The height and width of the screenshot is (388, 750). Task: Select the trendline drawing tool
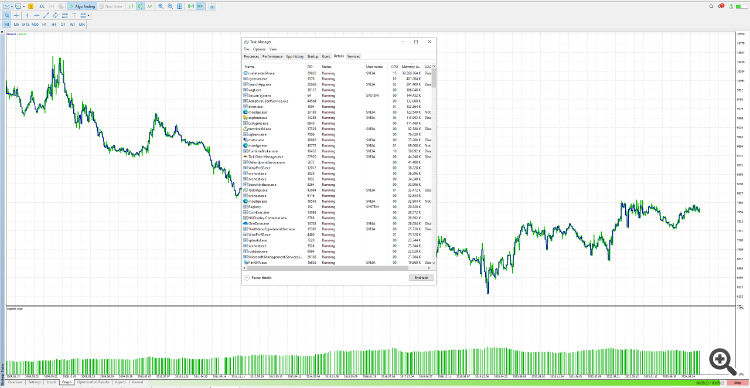[46, 15]
